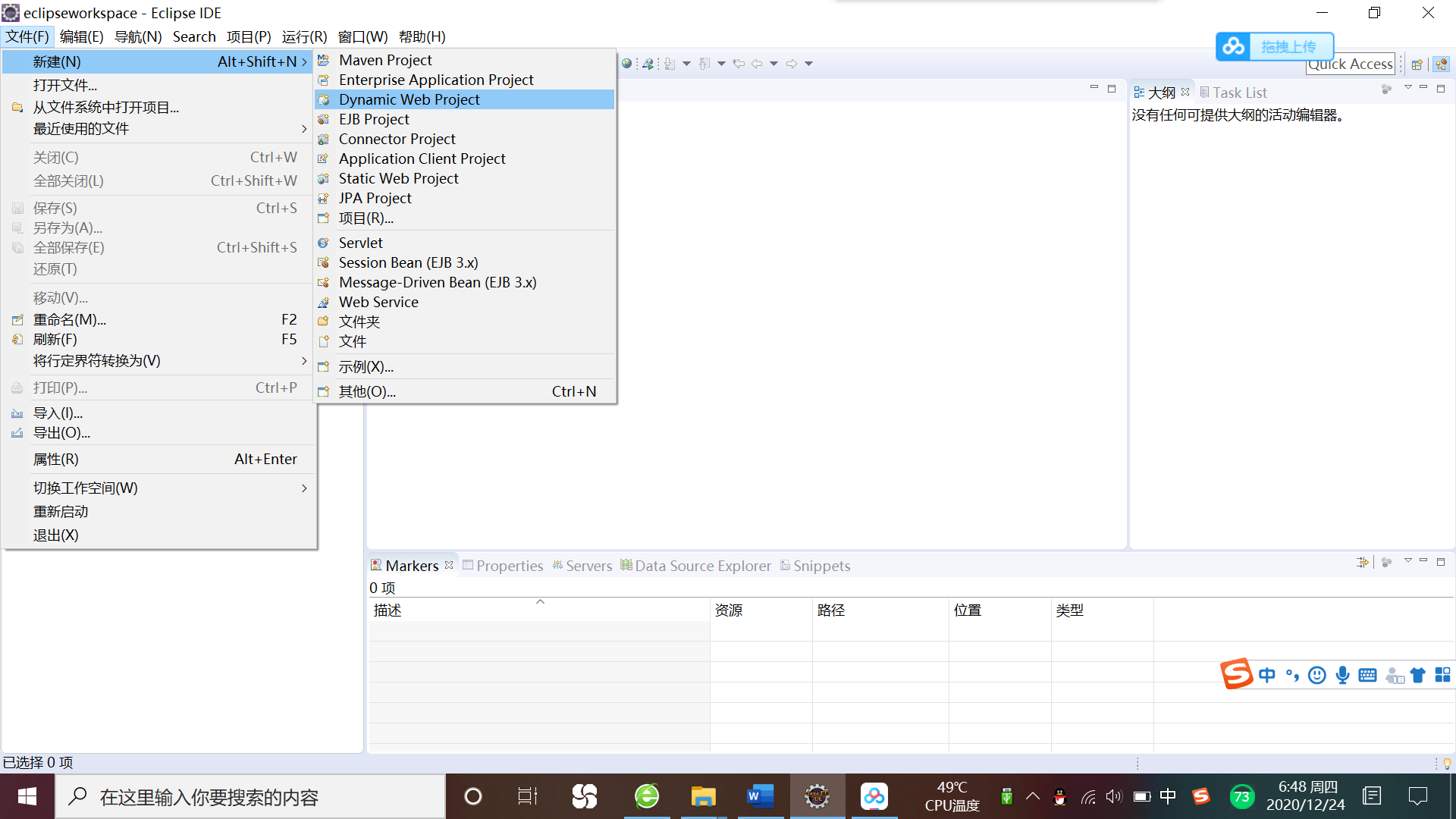The width and height of the screenshot is (1456, 819).
Task: Select Dynamic Web Project from the menu
Action: (409, 99)
